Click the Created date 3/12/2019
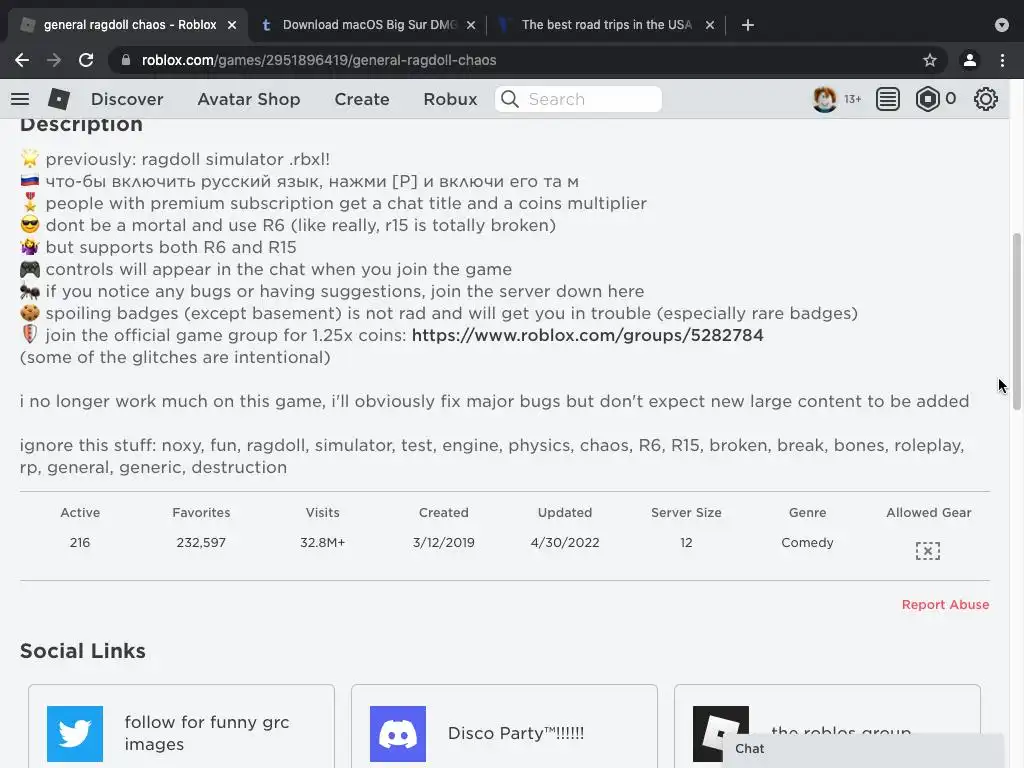Viewport: 1024px width, 768px height. click(x=443, y=543)
